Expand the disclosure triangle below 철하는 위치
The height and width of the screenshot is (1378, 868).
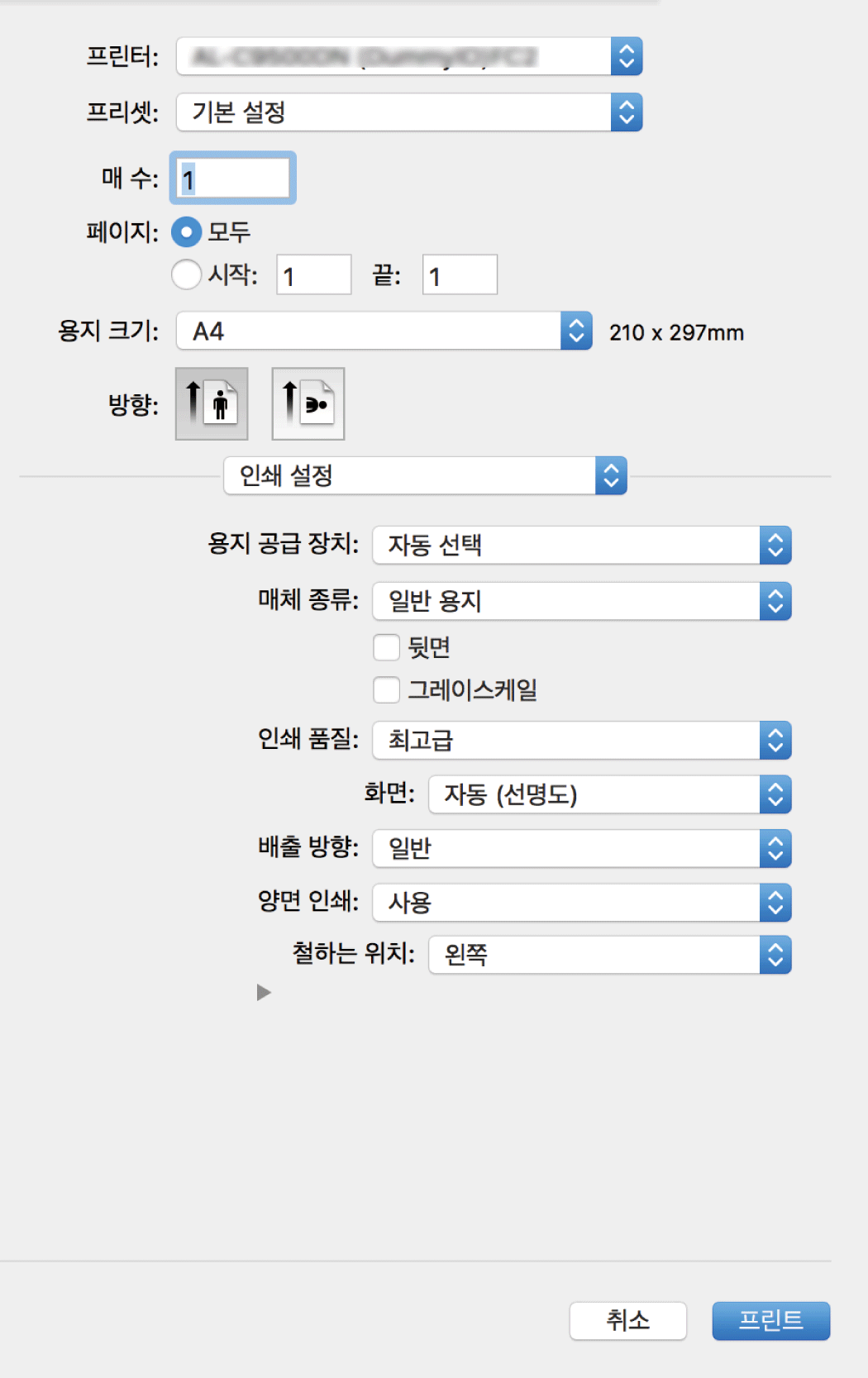(264, 992)
